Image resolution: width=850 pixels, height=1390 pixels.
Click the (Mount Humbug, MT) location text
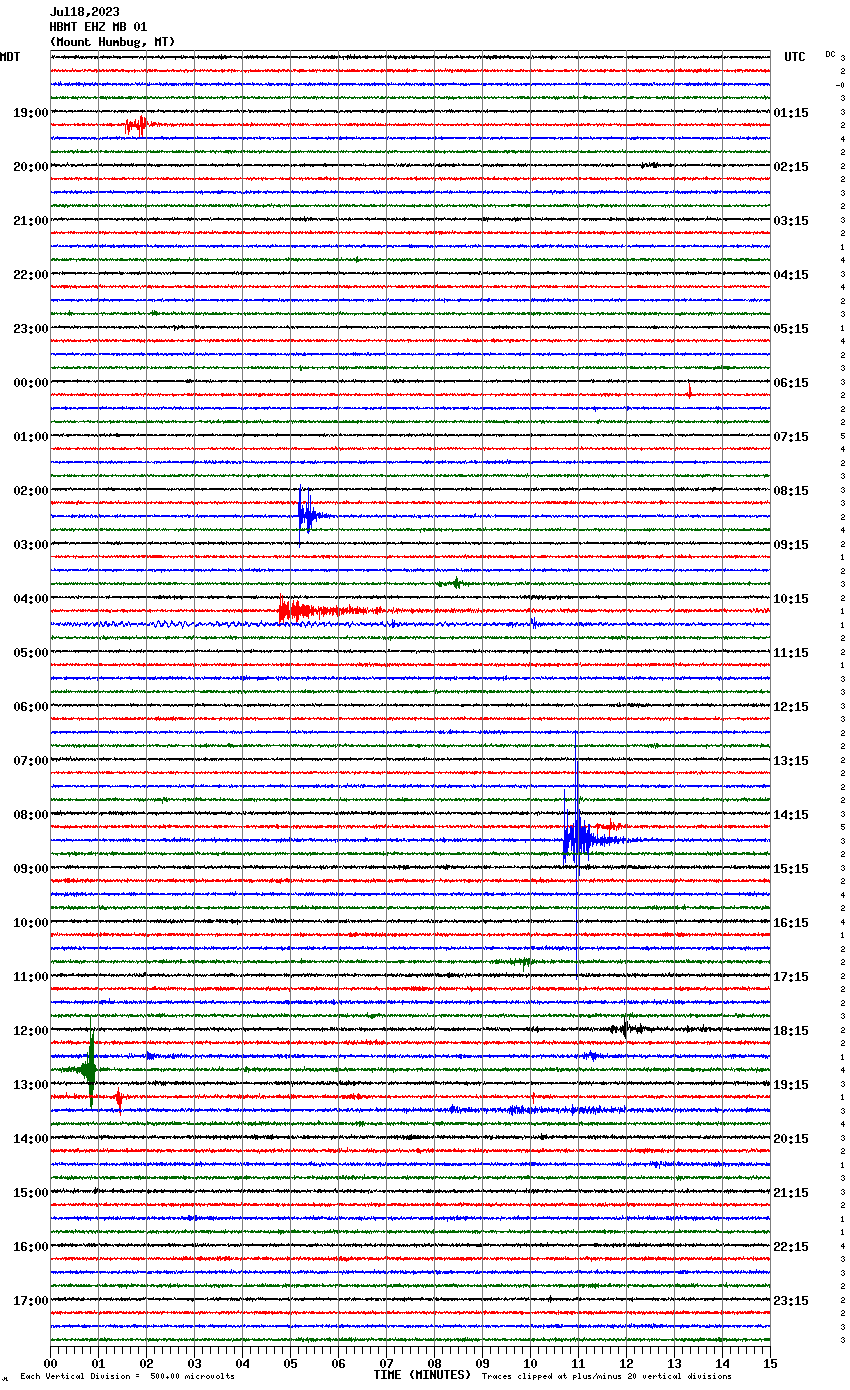coord(112,42)
